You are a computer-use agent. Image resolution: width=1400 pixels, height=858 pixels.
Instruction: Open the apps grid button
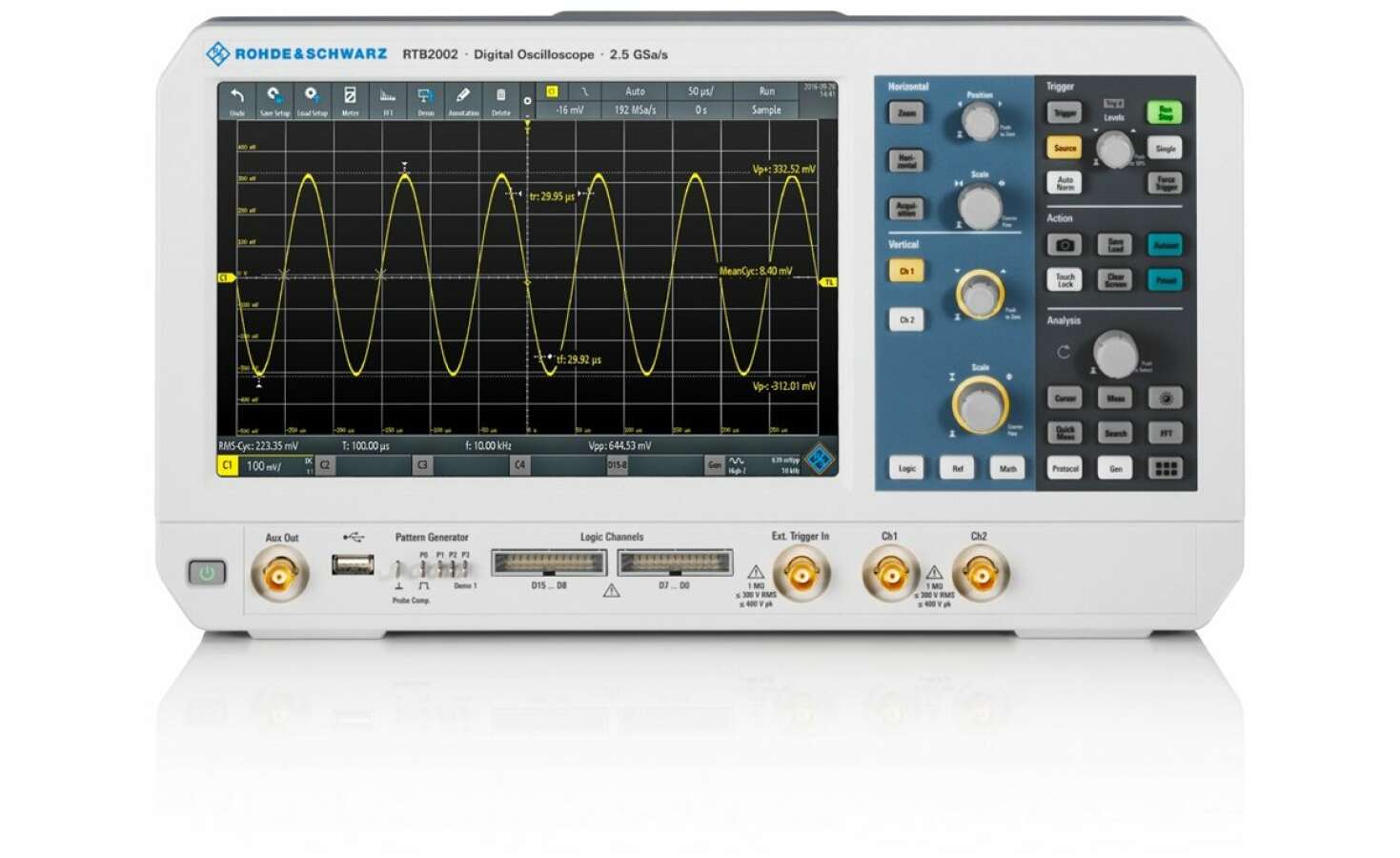pos(1166,468)
